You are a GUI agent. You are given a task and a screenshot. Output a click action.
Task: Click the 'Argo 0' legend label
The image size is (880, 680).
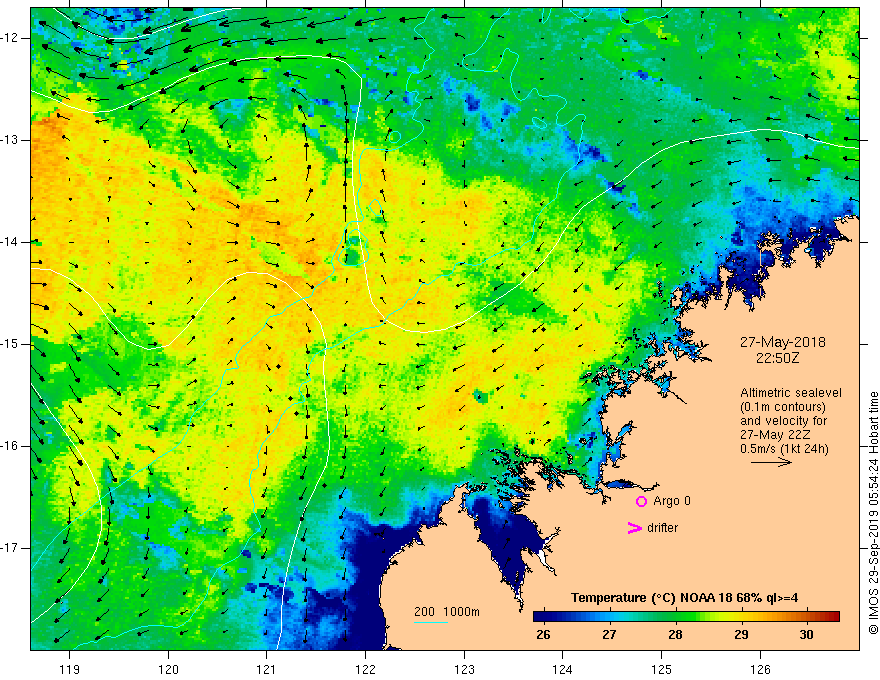(x=672, y=501)
